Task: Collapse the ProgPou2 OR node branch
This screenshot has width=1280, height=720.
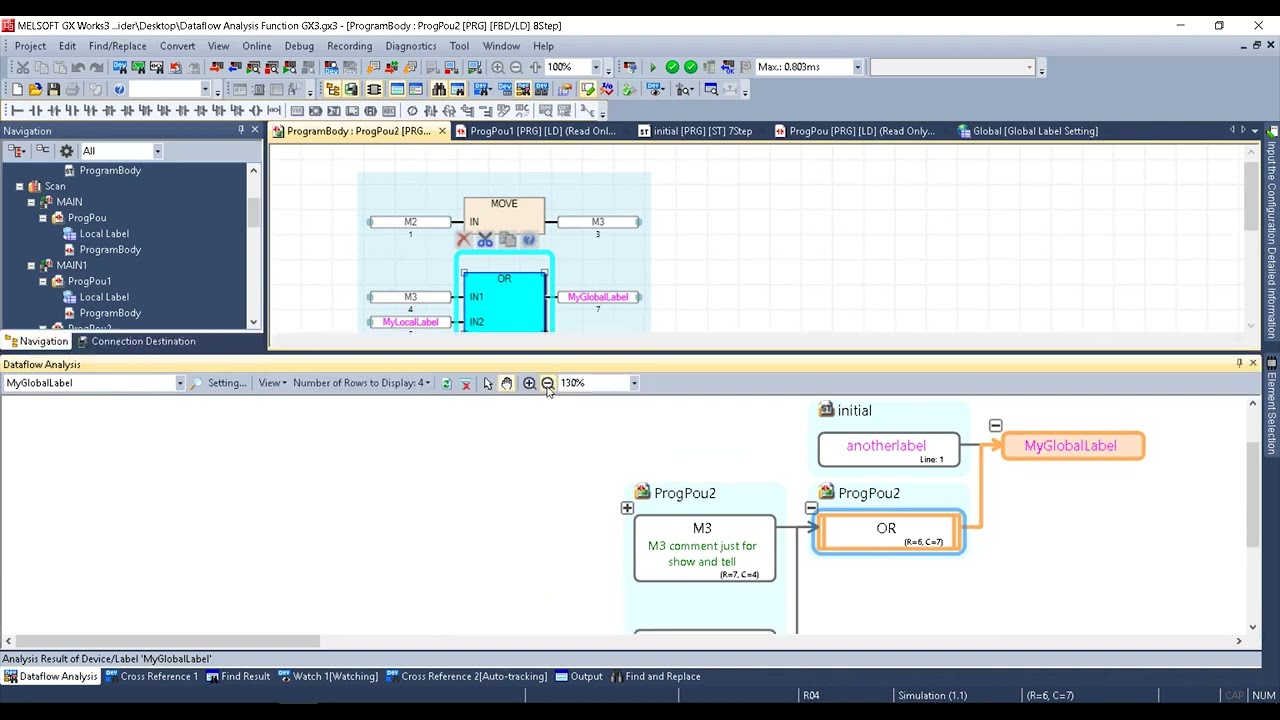Action: pos(811,508)
